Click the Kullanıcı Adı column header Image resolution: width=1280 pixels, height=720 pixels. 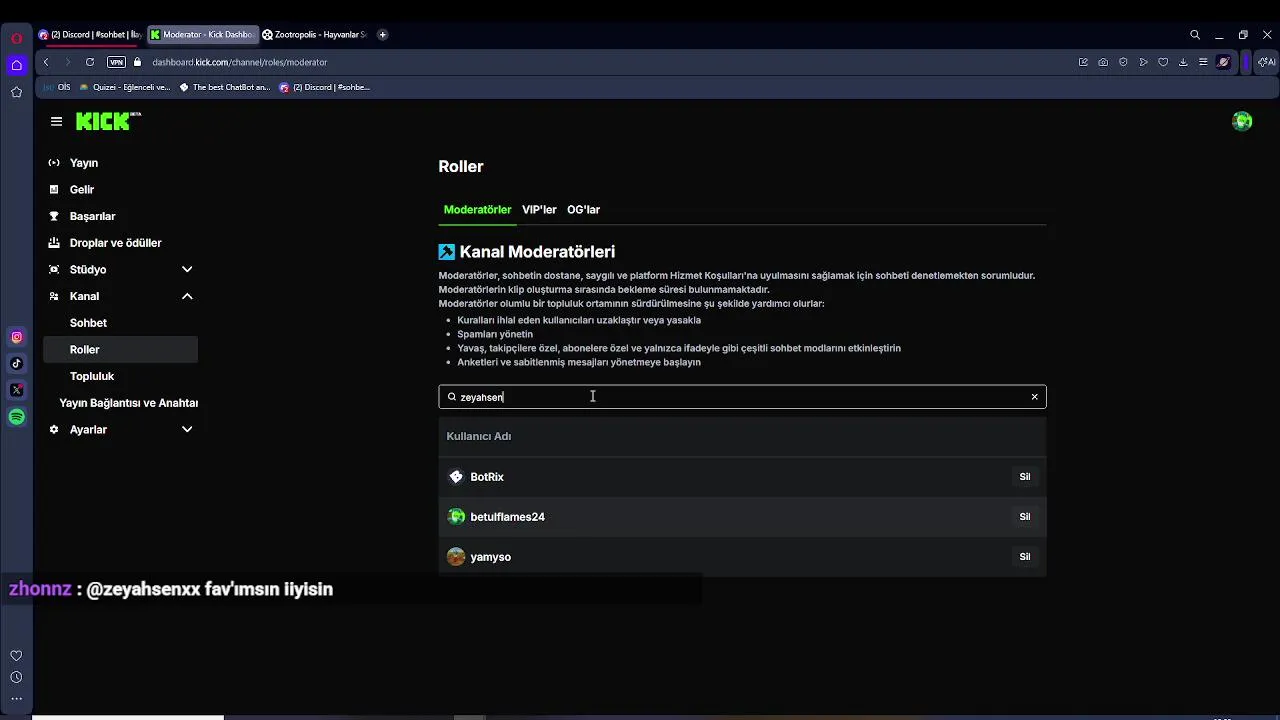click(478, 436)
